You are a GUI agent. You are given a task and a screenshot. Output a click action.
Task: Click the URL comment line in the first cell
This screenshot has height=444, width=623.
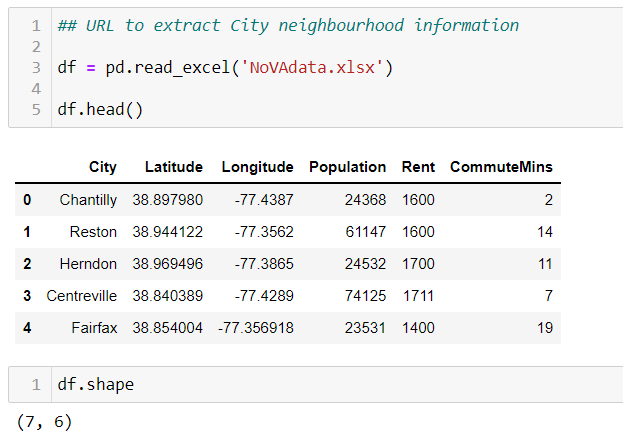(288, 25)
